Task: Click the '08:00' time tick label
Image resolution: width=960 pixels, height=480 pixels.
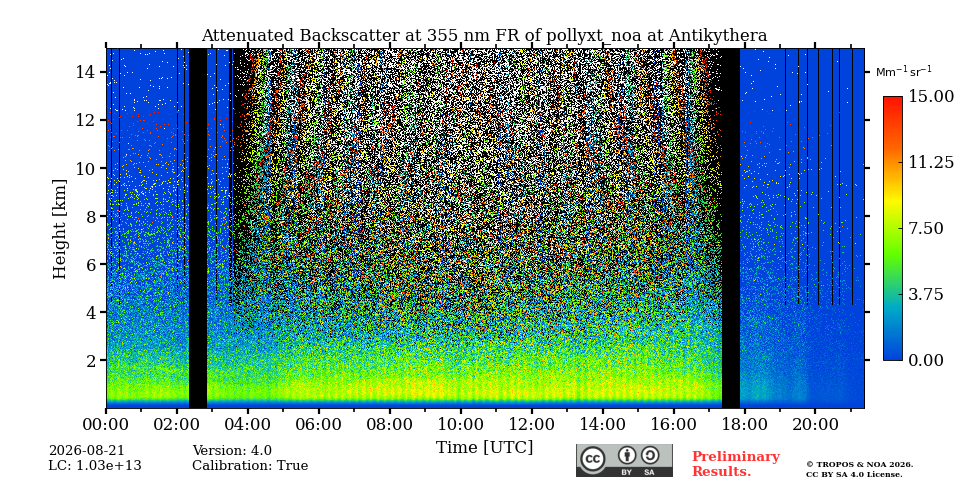Action: point(390,424)
